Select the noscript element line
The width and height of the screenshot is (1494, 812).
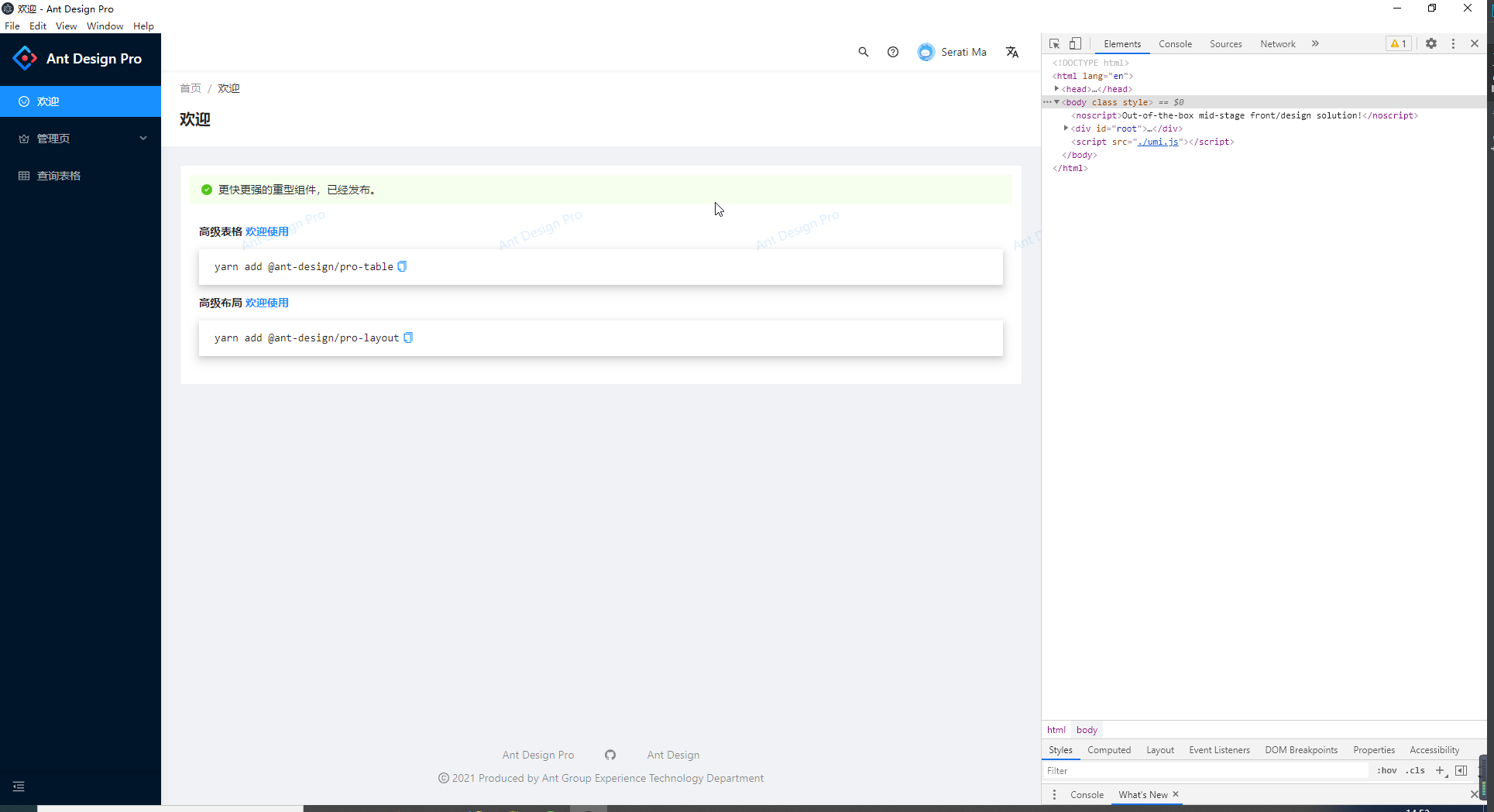point(1245,115)
